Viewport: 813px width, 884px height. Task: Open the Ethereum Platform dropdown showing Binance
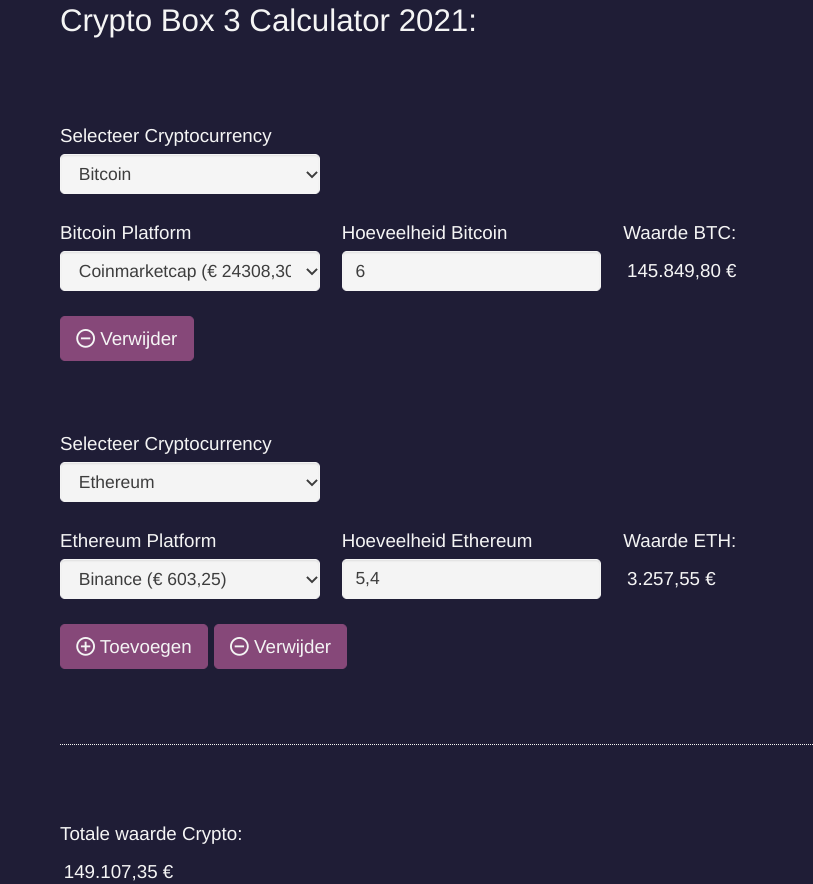(190, 579)
